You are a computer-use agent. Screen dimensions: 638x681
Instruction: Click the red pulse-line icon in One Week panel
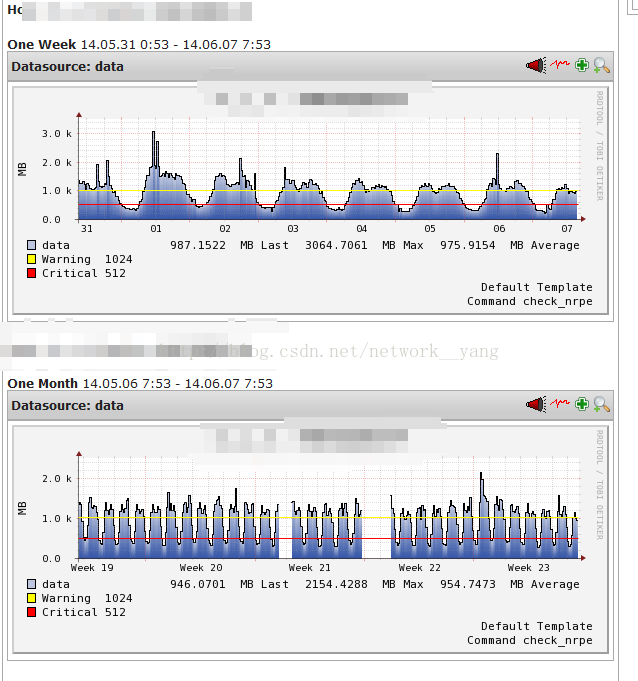click(x=560, y=65)
